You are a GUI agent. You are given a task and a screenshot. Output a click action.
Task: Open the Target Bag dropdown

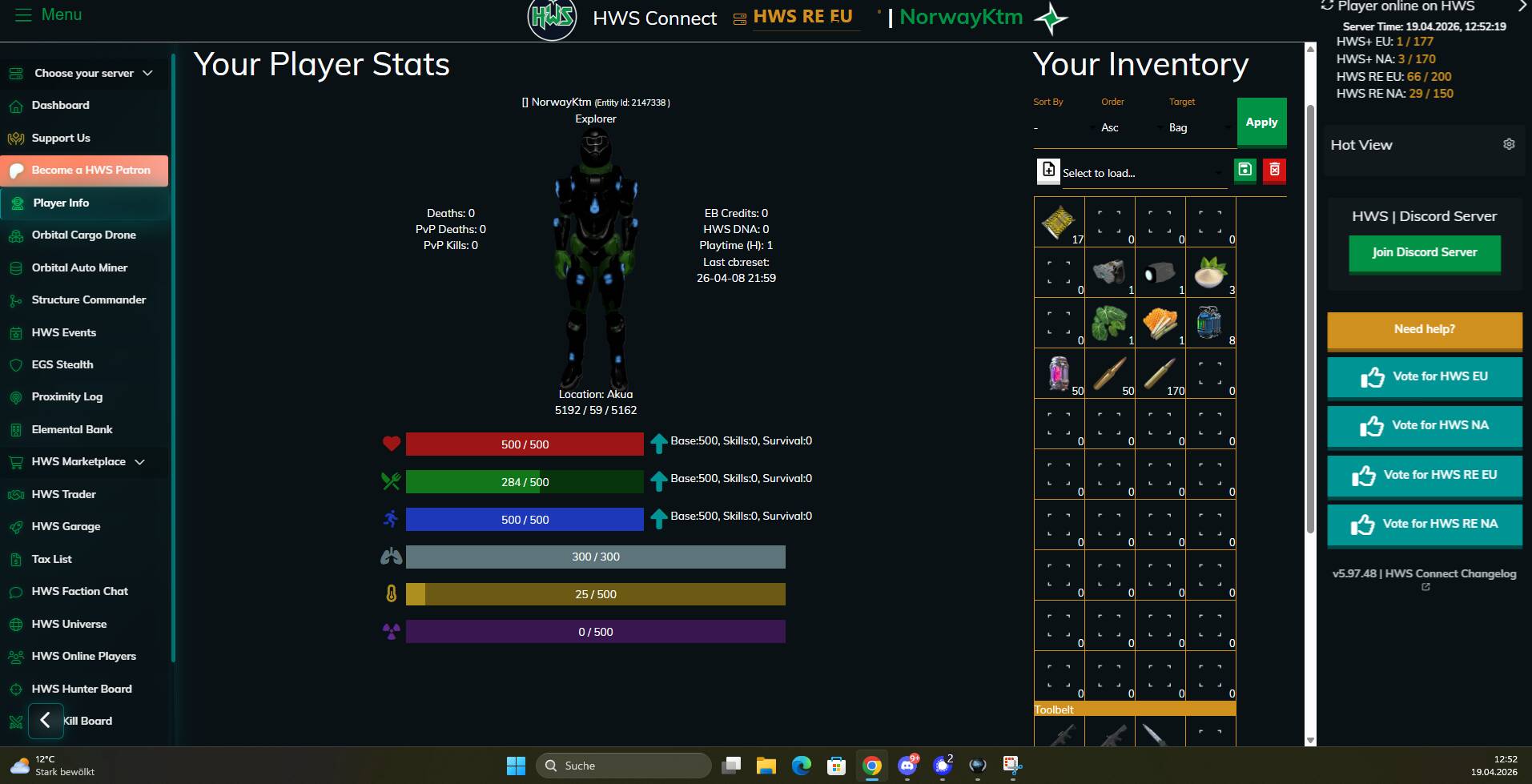(x=1200, y=127)
